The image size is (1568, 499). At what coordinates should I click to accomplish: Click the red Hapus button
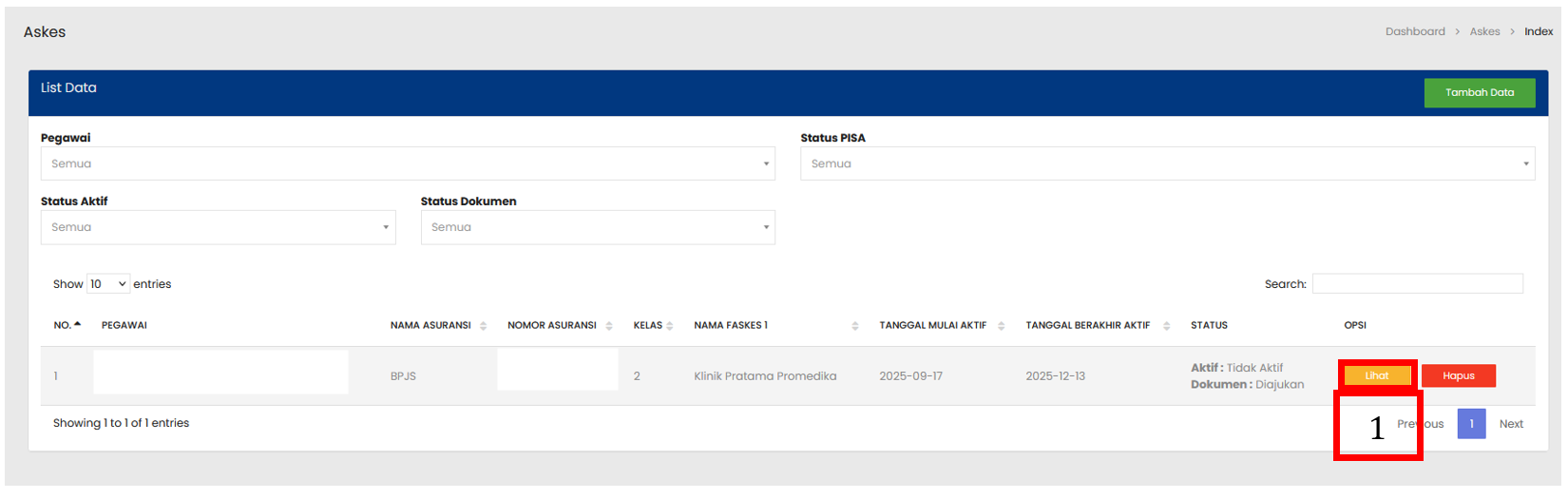[1458, 375]
